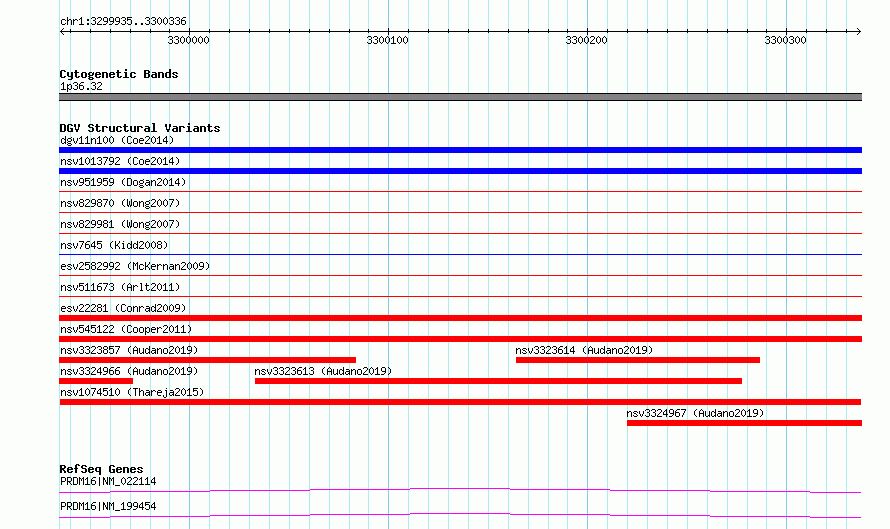Image resolution: width=890 pixels, height=529 pixels.
Task: Select the gray 1p36.32 cytogenetic band bar
Action: 460,97
